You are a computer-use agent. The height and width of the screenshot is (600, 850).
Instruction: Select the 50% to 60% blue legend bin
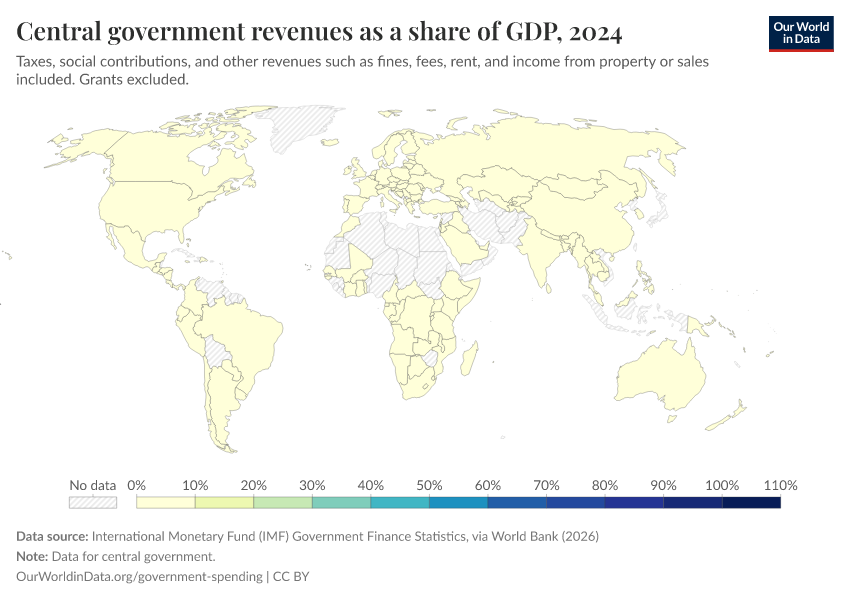458,502
